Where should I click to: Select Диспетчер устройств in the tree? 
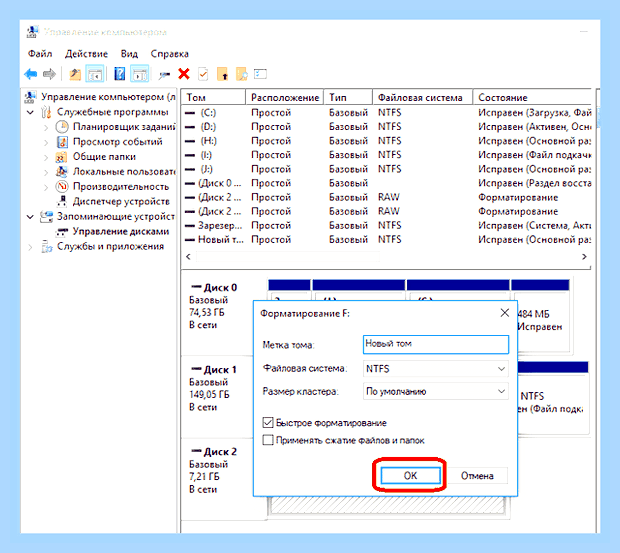tap(121, 202)
